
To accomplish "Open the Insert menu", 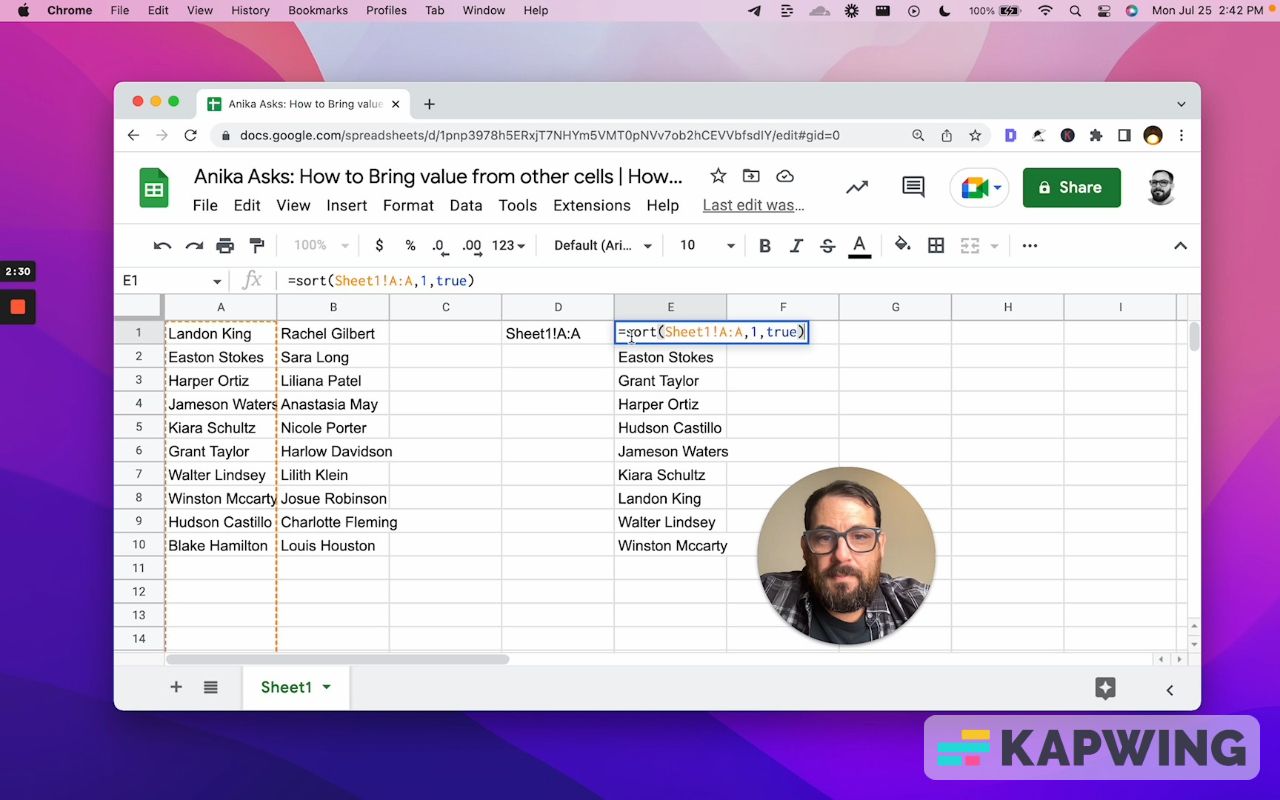I will (x=346, y=205).
